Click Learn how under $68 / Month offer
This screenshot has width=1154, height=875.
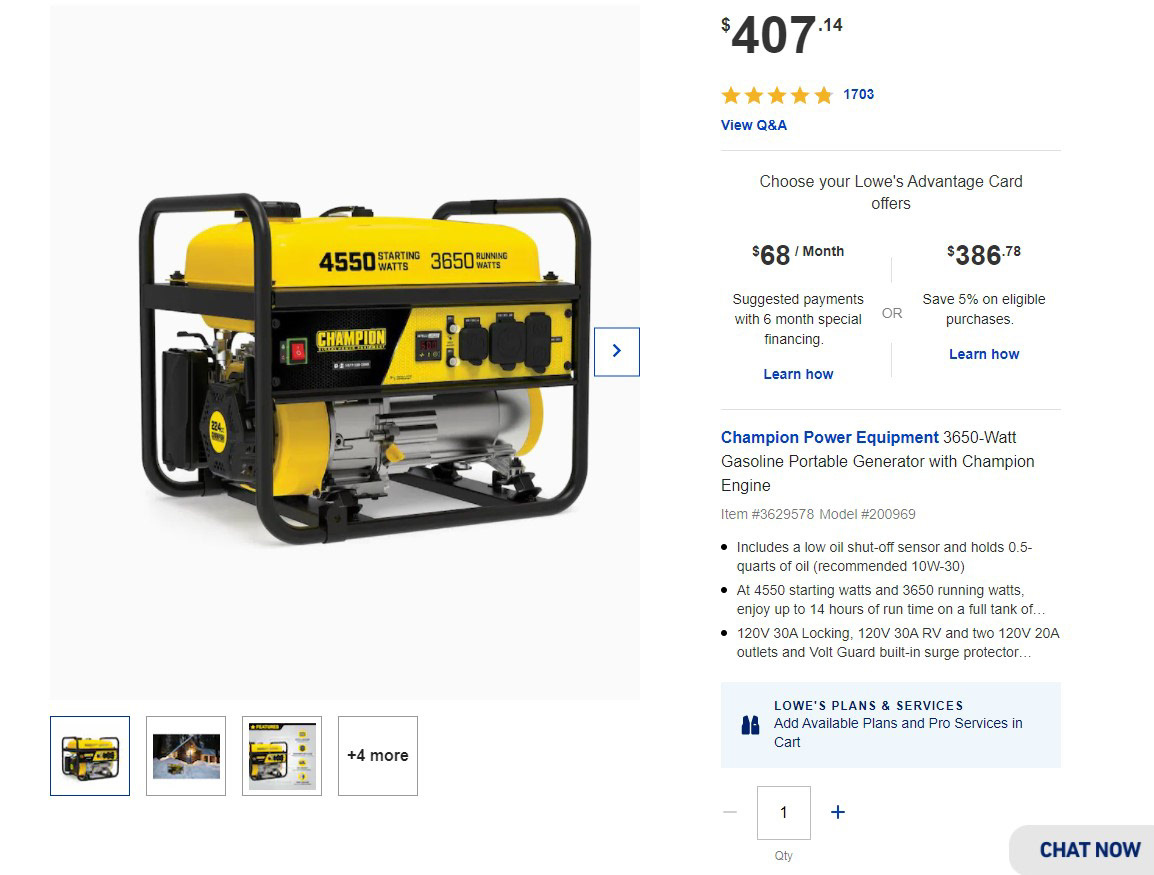tap(798, 374)
